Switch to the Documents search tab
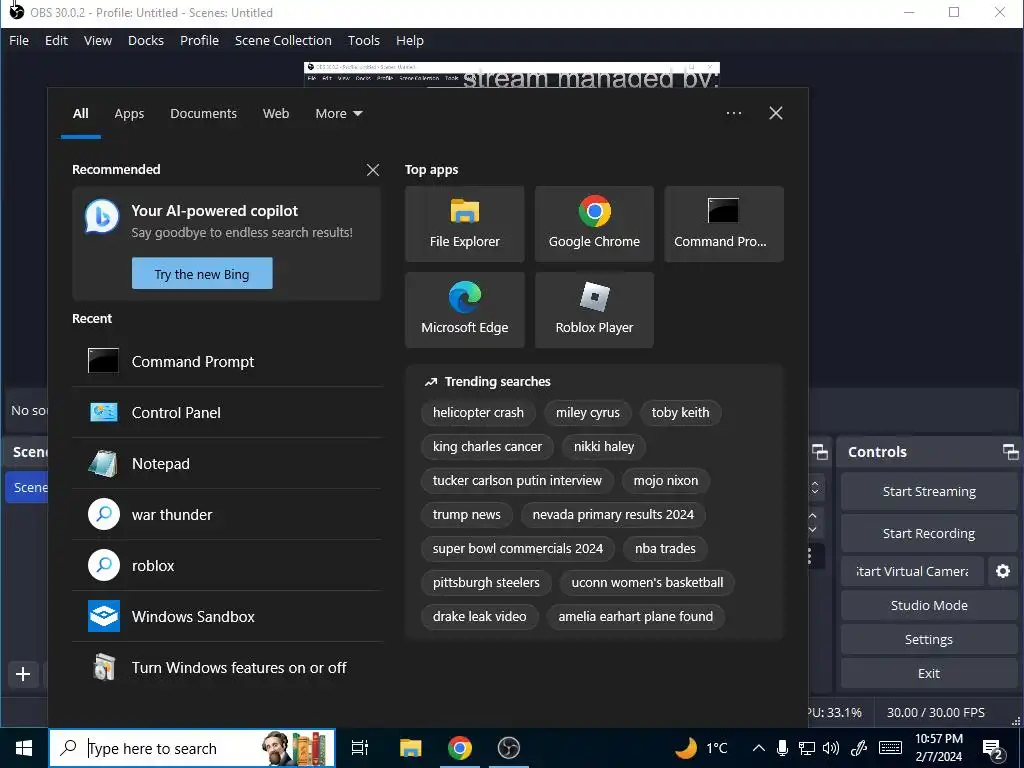The height and width of the screenshot is (768, 1024). 203,114
